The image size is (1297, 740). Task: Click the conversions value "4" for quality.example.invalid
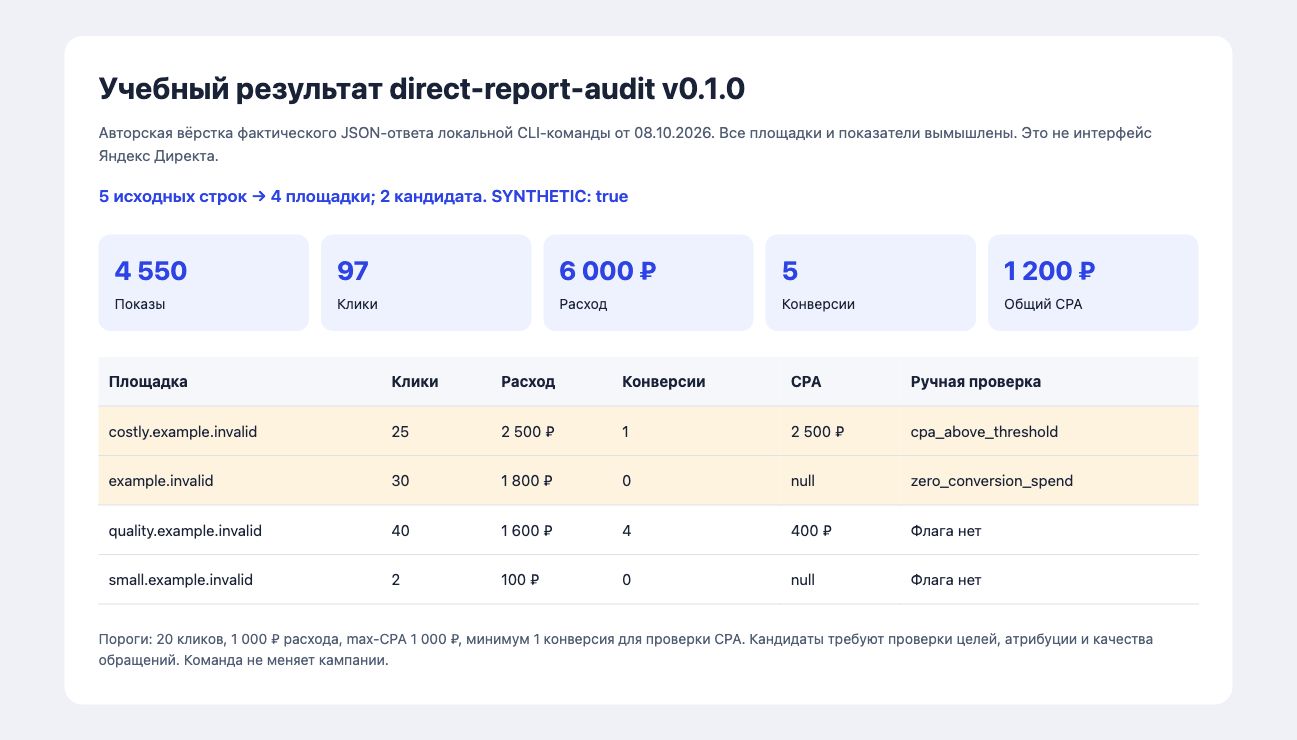pos(627,531)
